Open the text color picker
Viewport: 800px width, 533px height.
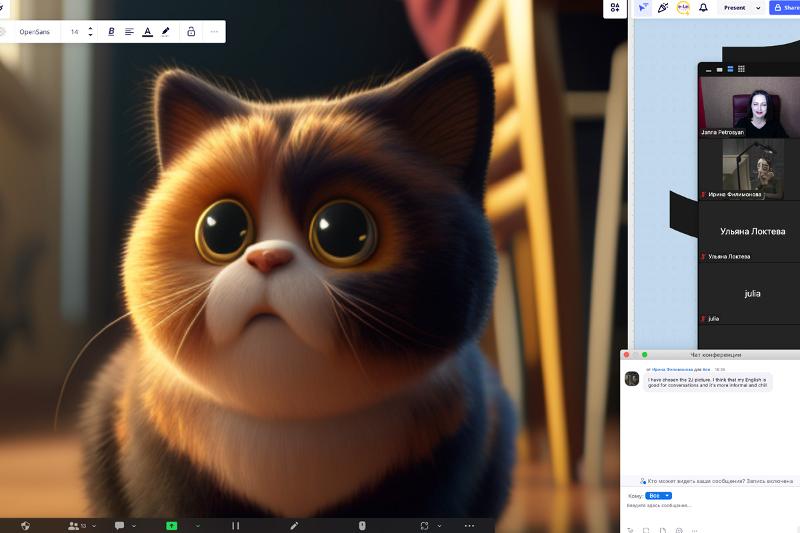click(x=147, y=32)
